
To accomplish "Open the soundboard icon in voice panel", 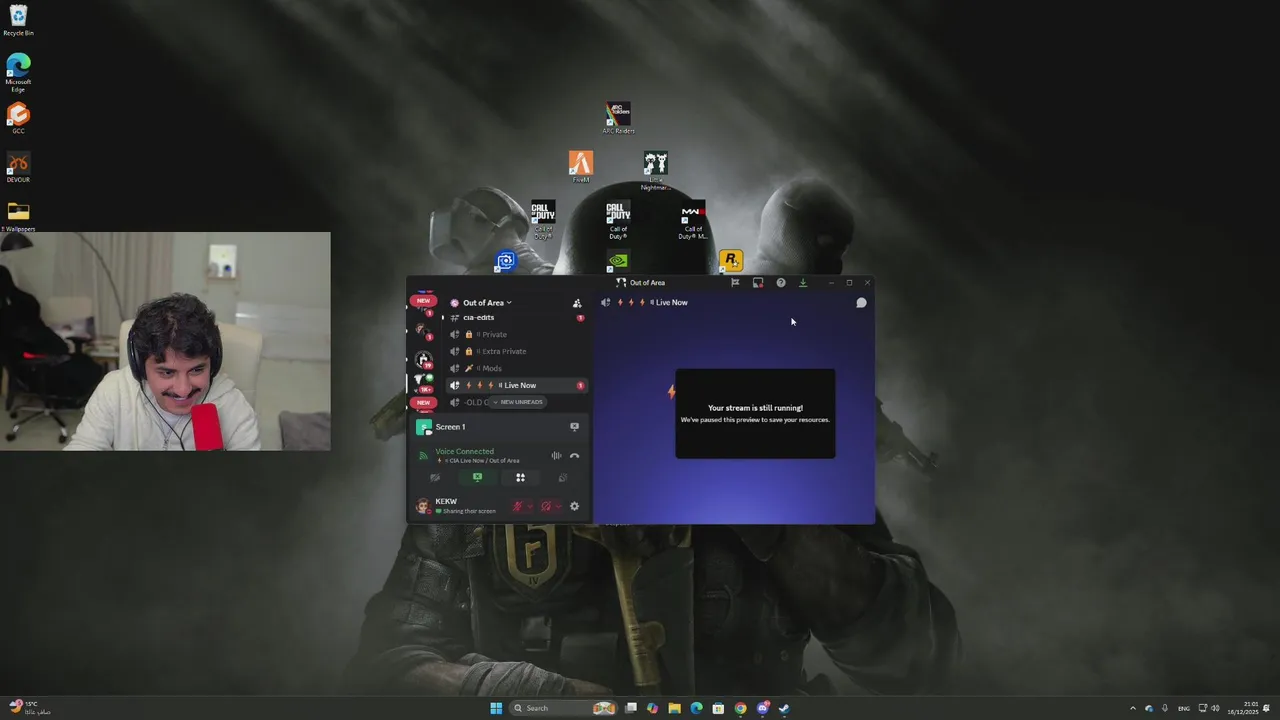I will pyautogui.click(x=562, y=478).
